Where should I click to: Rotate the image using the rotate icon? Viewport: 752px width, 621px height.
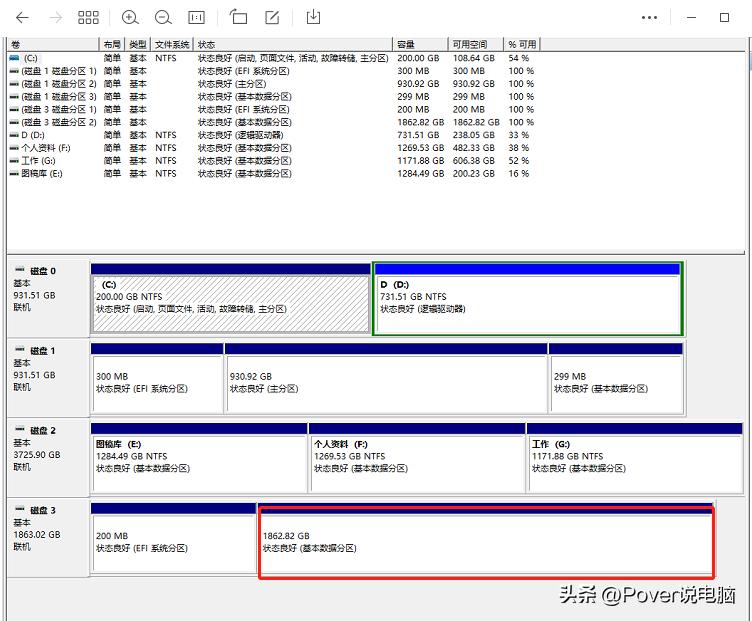(238, 17)
